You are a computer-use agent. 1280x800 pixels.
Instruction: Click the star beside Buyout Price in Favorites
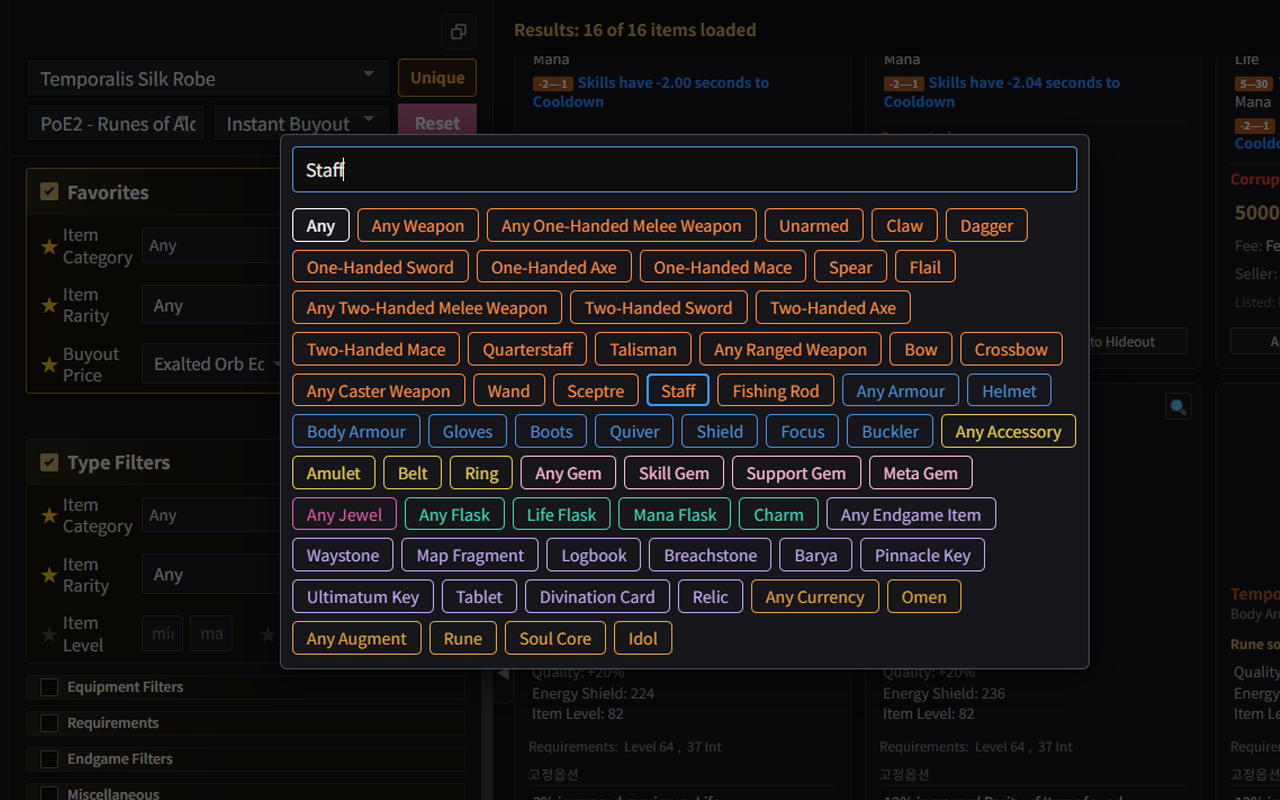[49, 365]
